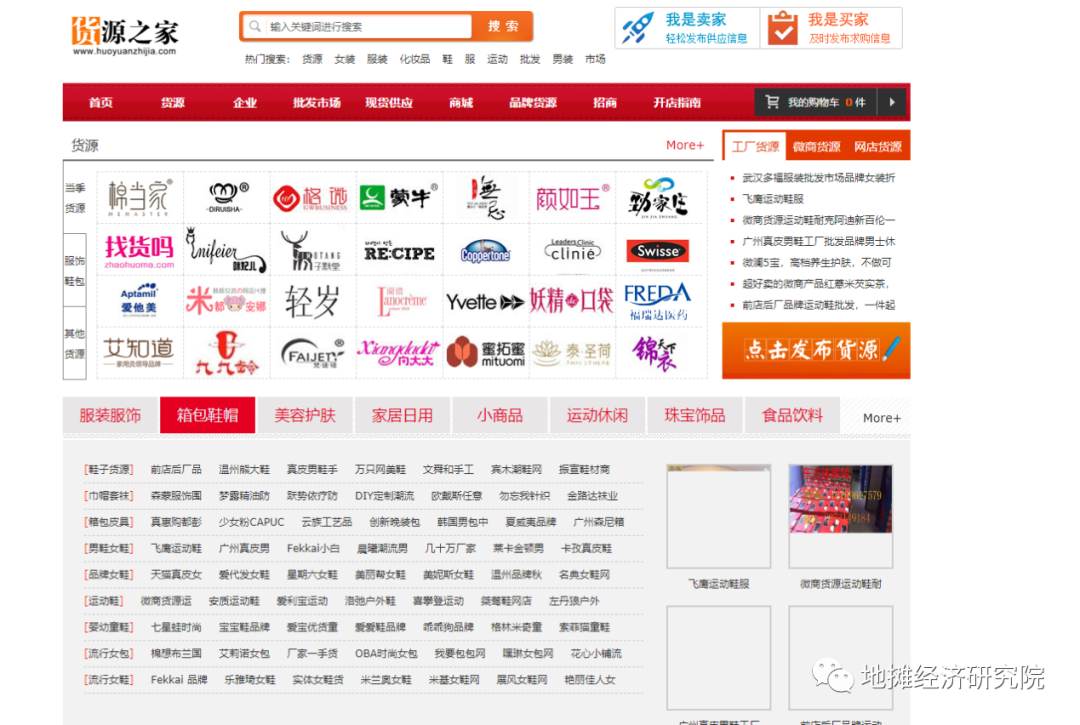Click the 少女粉CAPUC link

[x=251, y=522]
